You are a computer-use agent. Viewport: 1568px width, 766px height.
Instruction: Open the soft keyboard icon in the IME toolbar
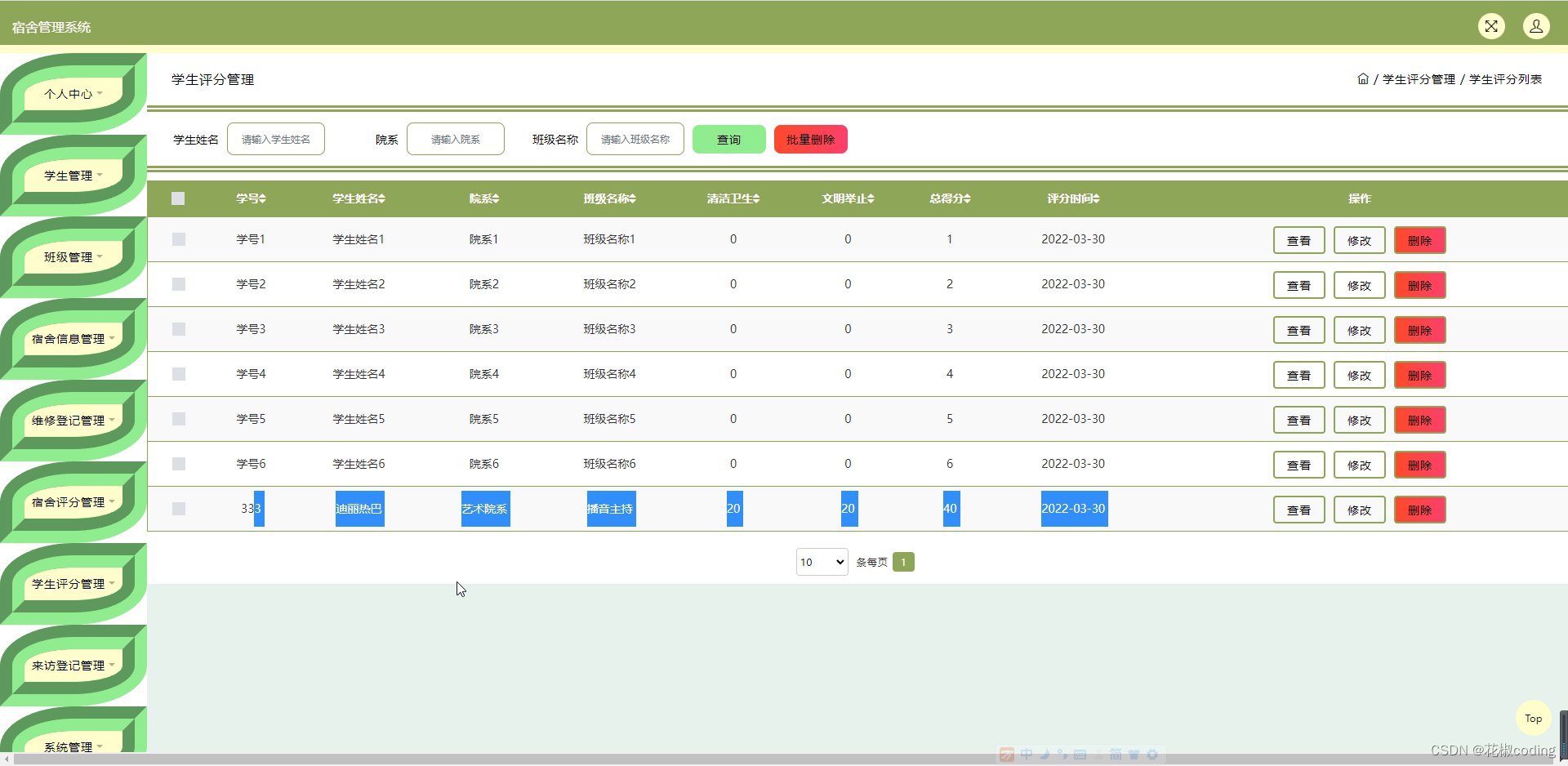click(1080, 755)
